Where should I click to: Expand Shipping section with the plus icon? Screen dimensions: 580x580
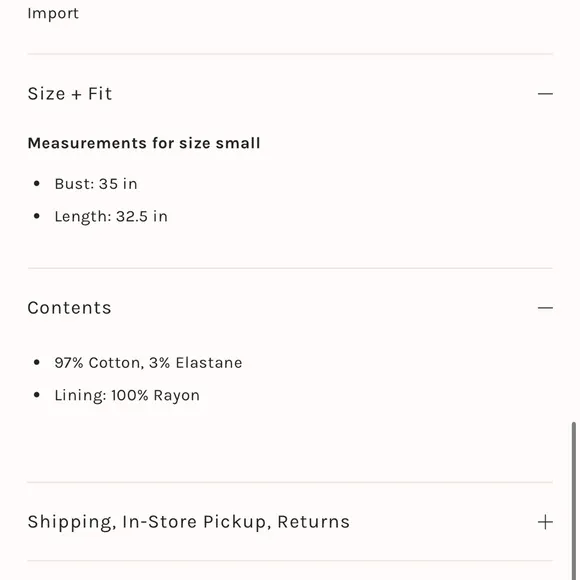(545, 522)
